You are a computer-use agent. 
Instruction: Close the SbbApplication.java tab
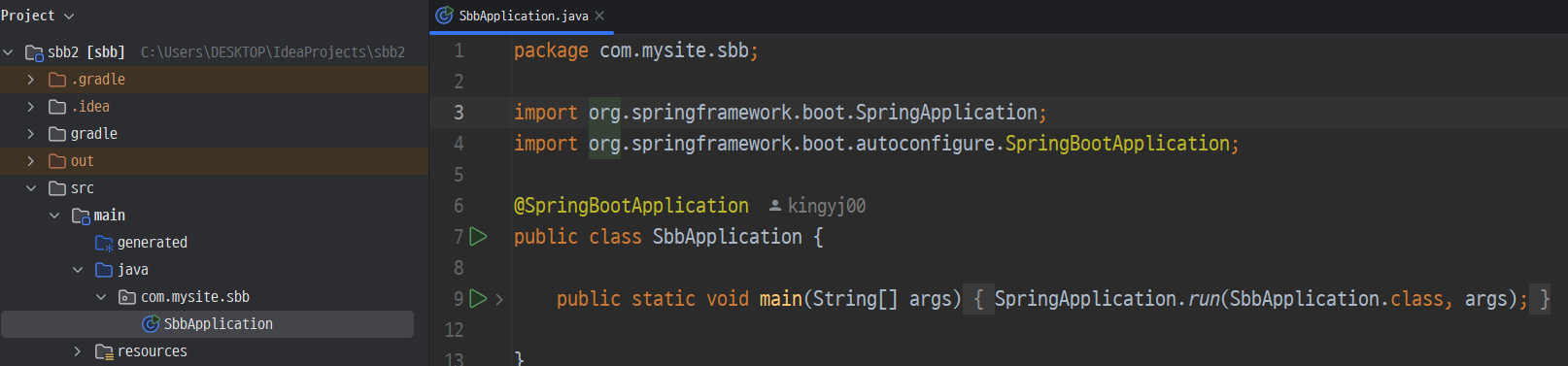tap(599, 16)
